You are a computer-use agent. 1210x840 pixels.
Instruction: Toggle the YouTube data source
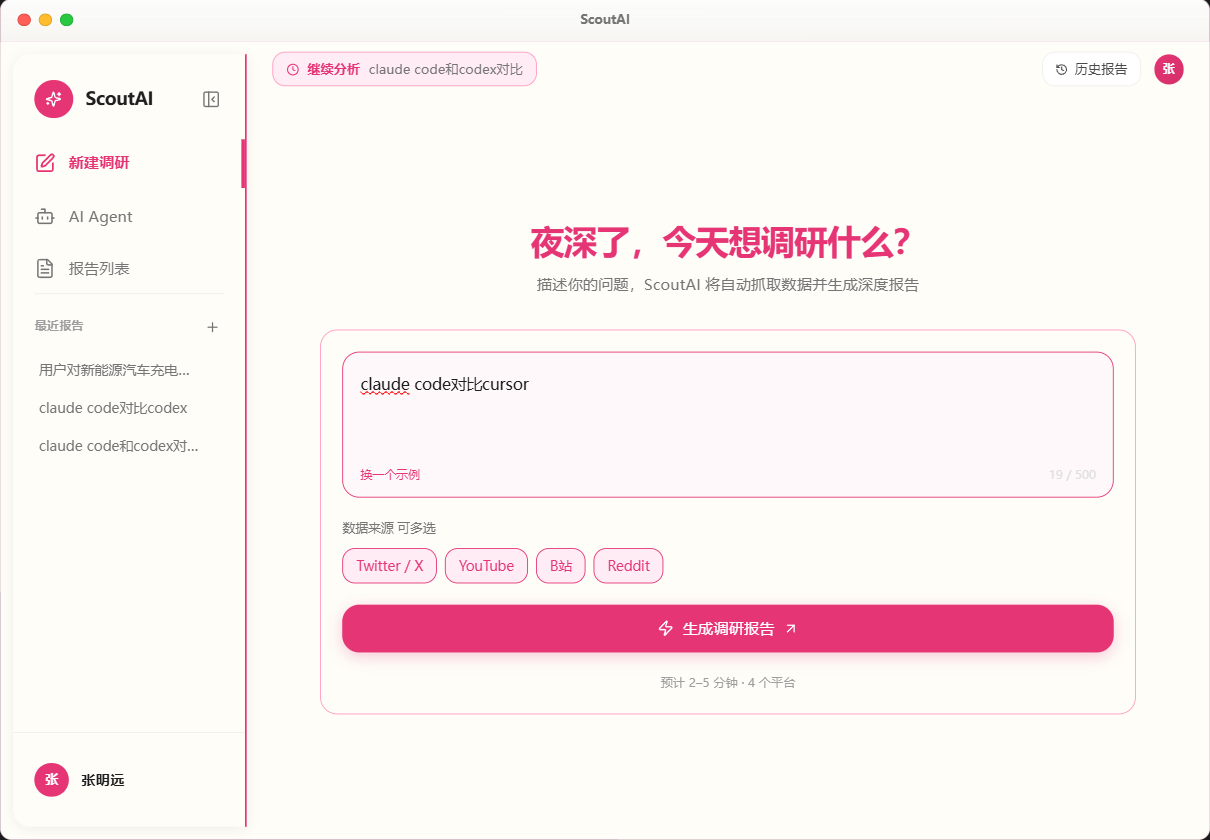point(486,566)
